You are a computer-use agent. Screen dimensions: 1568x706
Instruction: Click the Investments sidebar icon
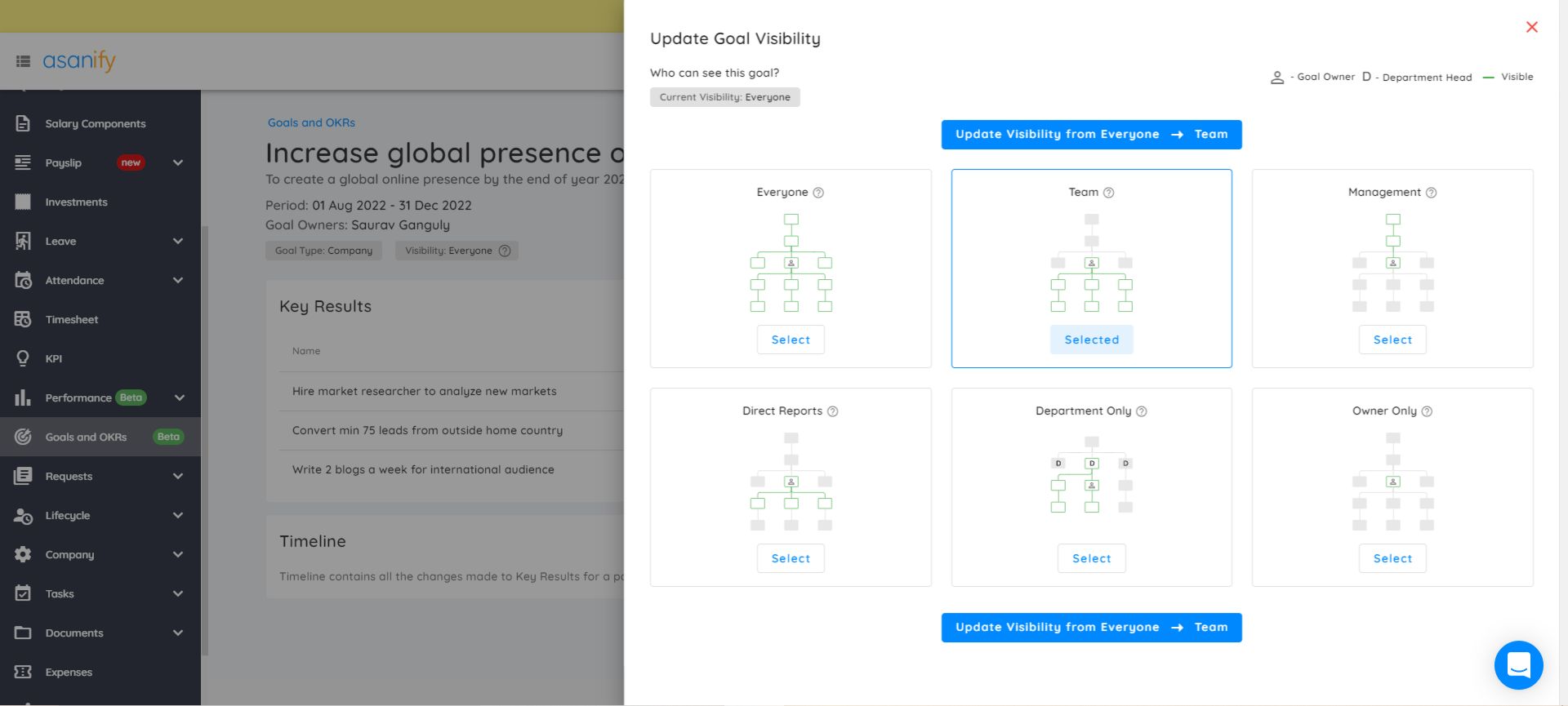coord(23,202)
